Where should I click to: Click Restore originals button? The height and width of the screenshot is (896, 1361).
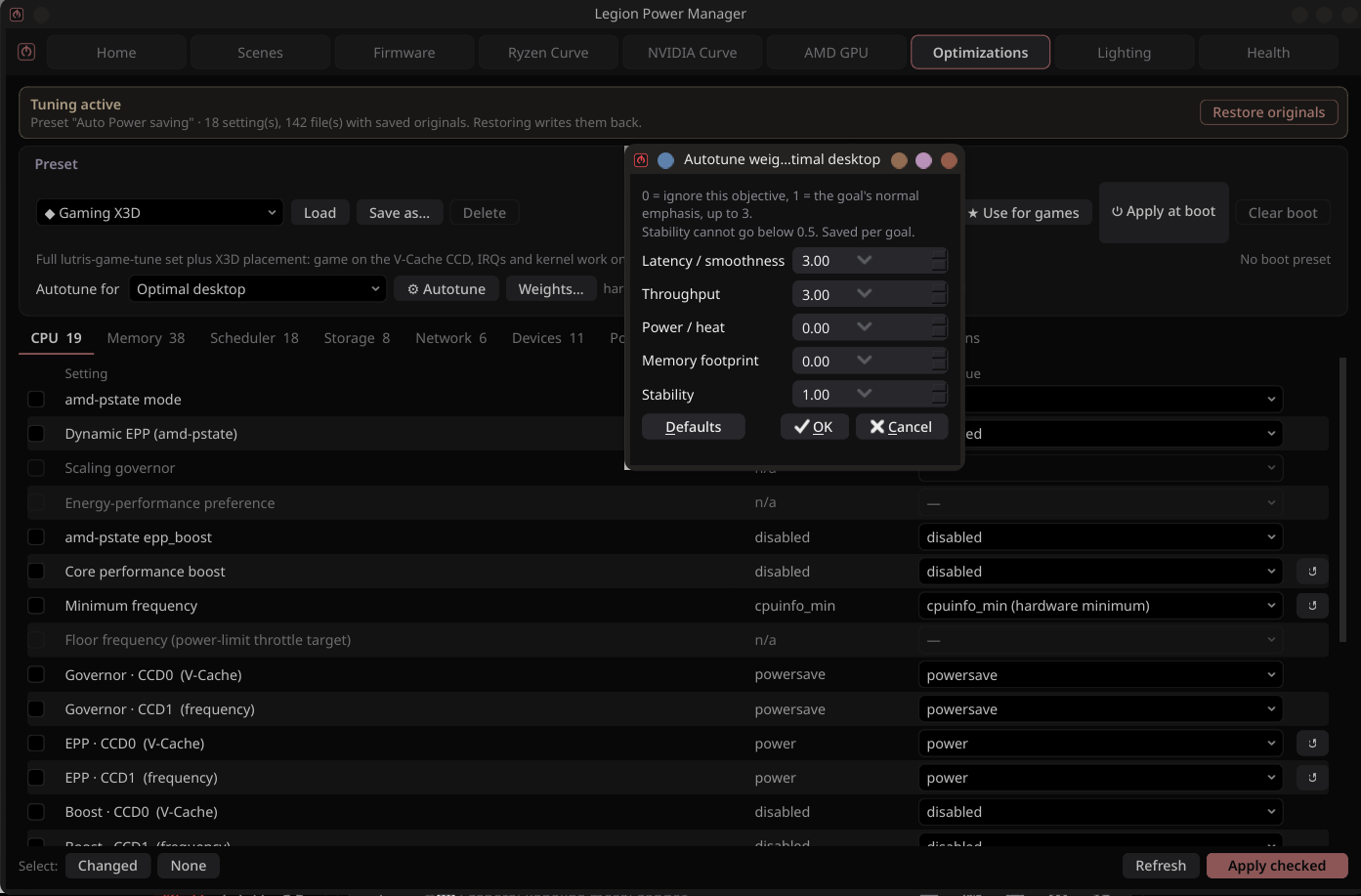click(x=1268, y=112)
